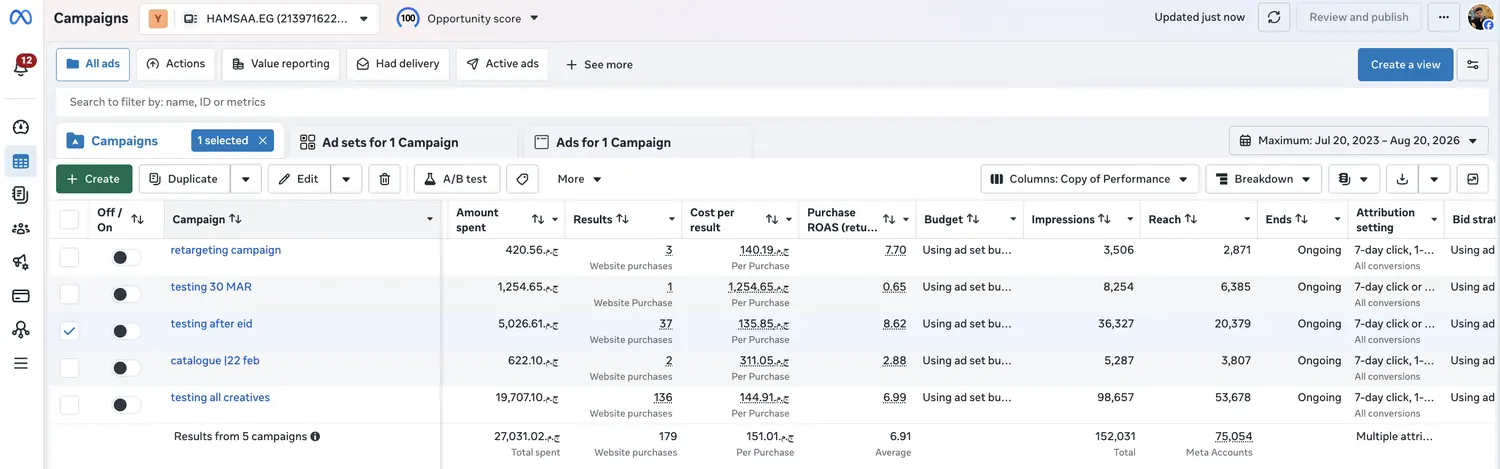Uncheck the testing after eid row checkbox
The width and height of the screenshot is (1500, 469).
[x=69, y=331]
